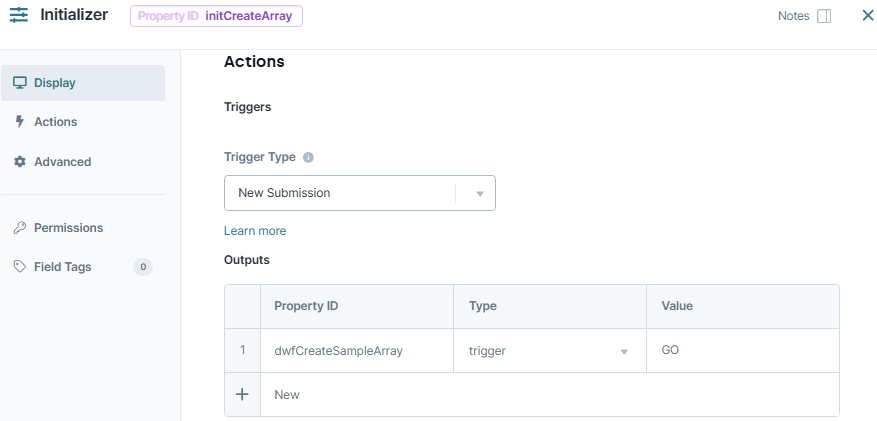
Task: Click the Field Tags tag icon
Action: pos(19,267)
